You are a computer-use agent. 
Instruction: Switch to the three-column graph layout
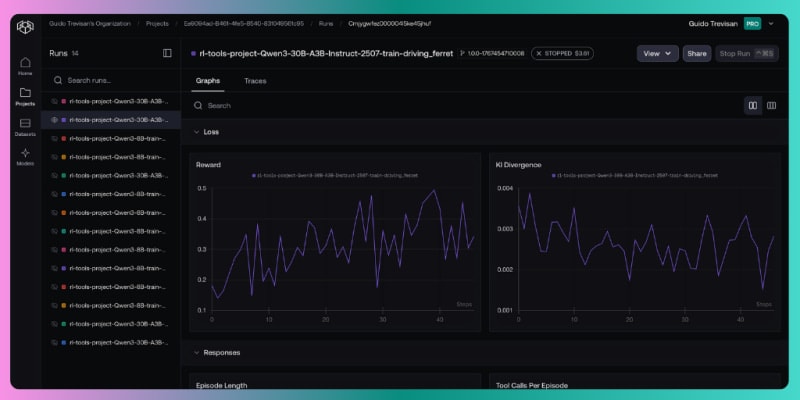tap(771, 106)
